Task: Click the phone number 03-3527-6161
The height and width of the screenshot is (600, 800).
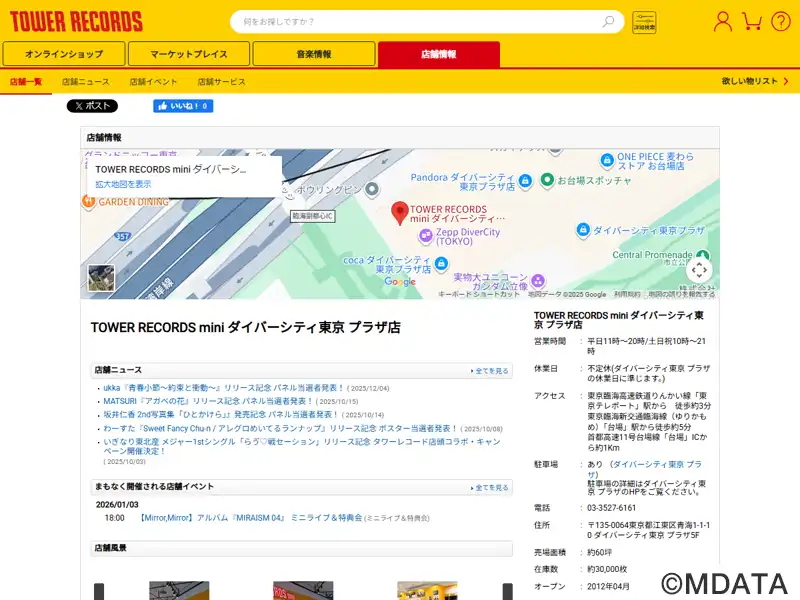Action: click(612, 508)
